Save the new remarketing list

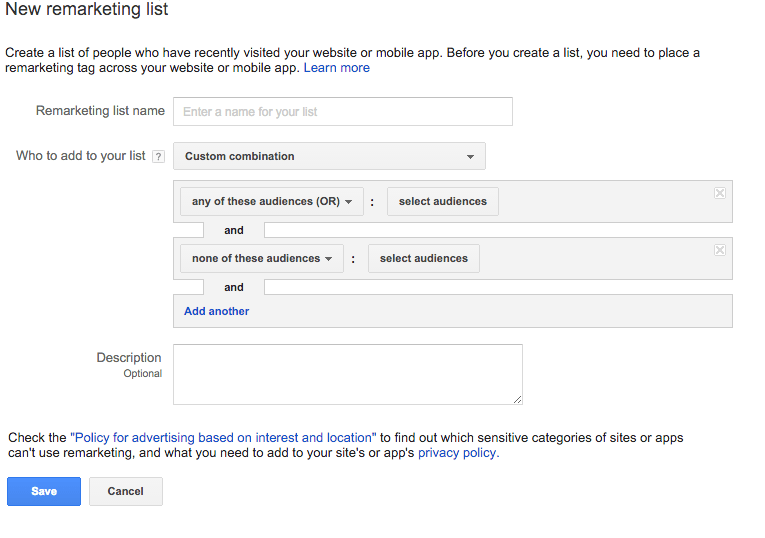[x=44, y=491]
